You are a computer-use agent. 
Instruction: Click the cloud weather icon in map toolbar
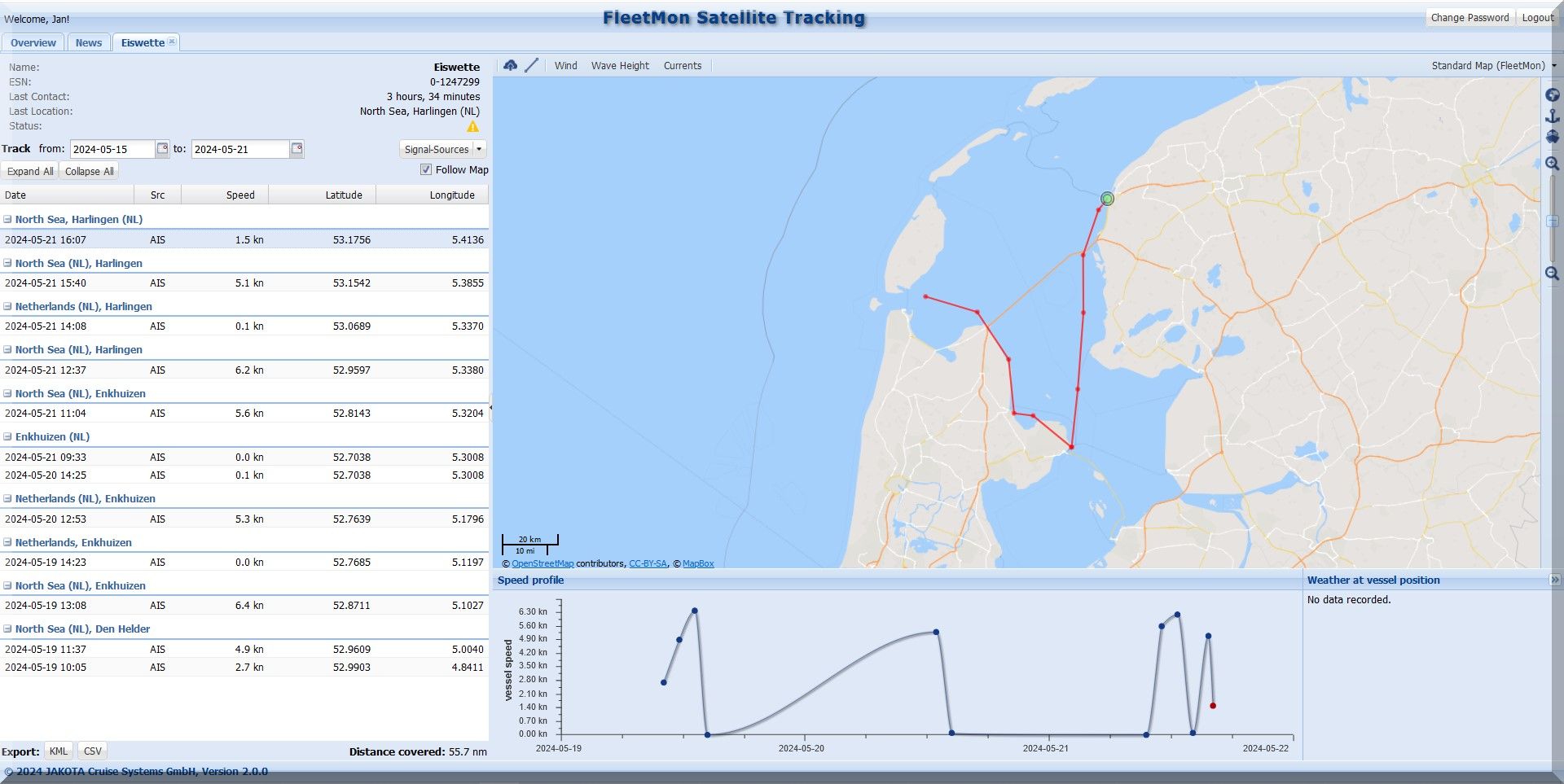(x=511, y=65)
